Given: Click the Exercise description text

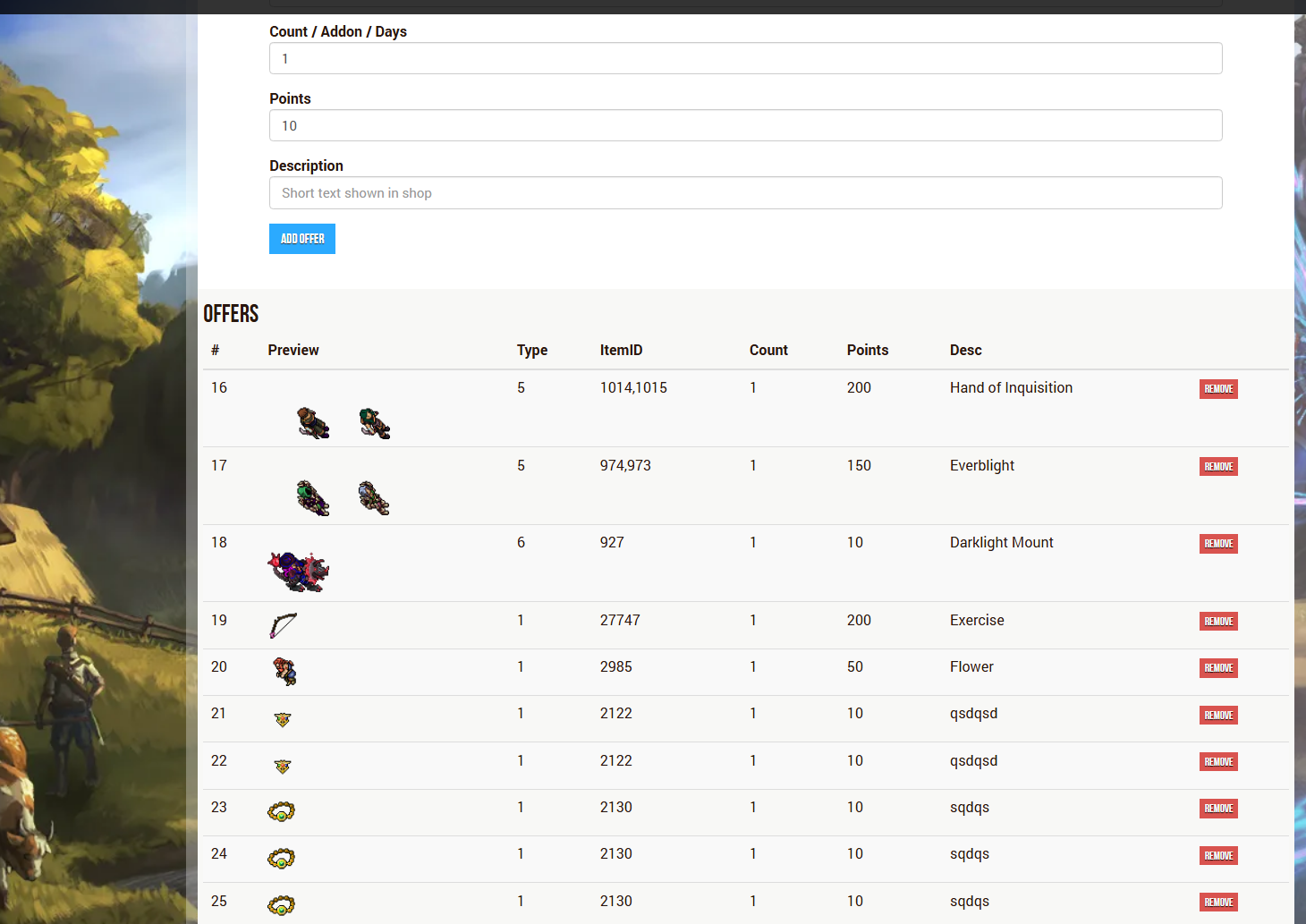Looking at the screenshot, I should (977, 620).
